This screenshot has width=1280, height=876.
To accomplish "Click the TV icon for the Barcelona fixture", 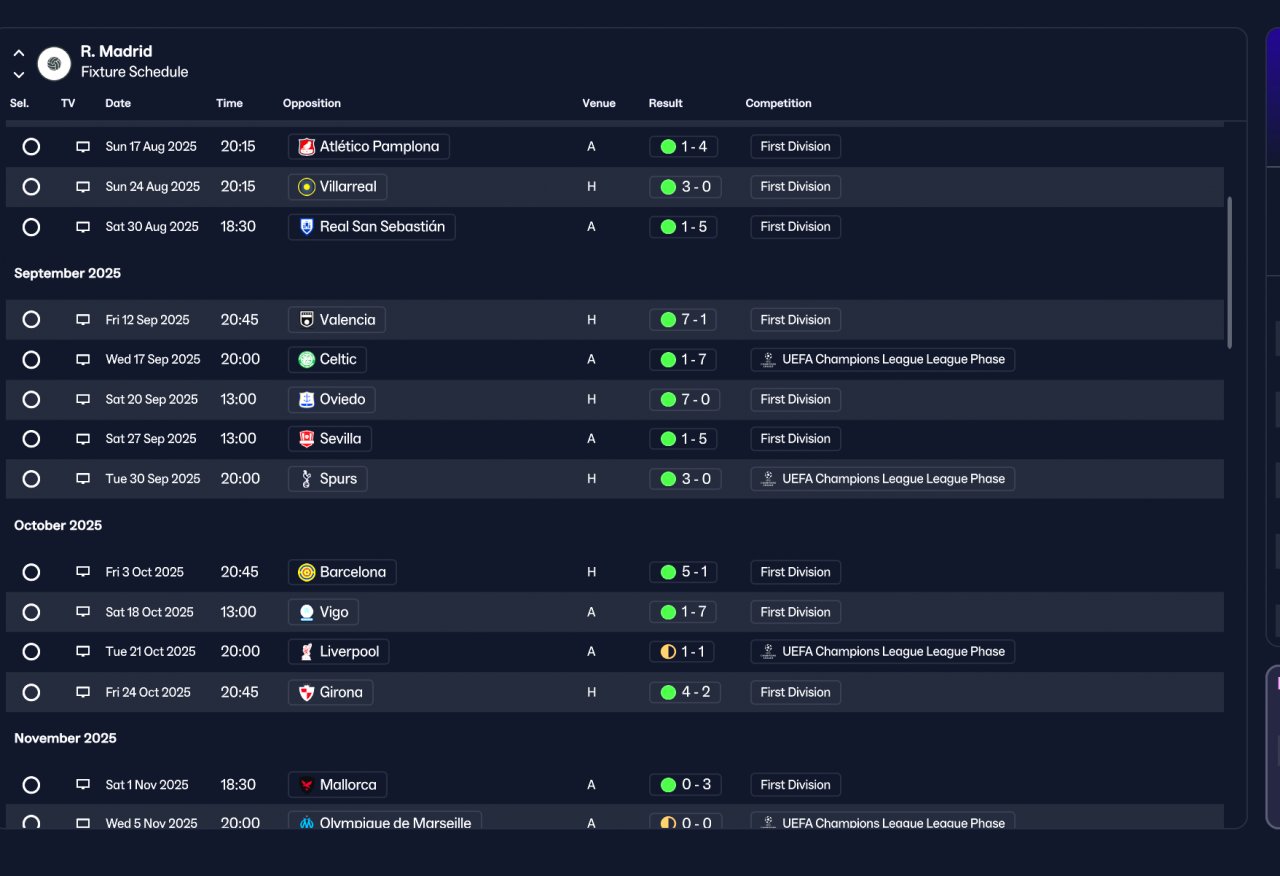I will click(x=83, y=573).
